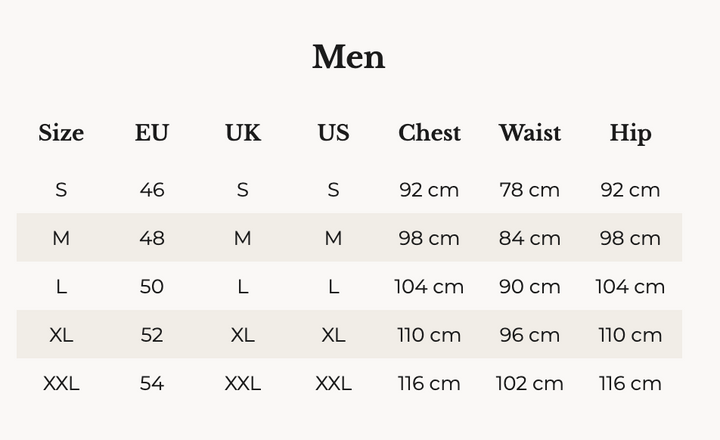Viewport: 720px width, 440px height.
Task: Click the 78 cm waist value
Action: coord(529,190)
